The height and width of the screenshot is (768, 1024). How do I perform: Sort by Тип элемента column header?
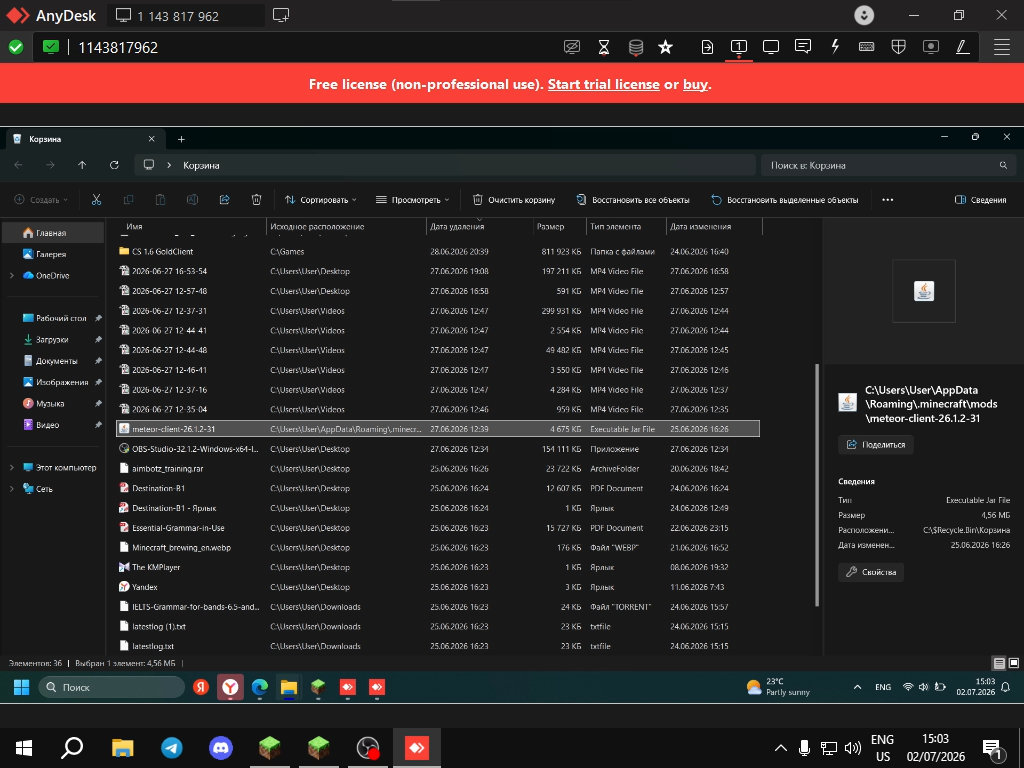click(626, 227)
